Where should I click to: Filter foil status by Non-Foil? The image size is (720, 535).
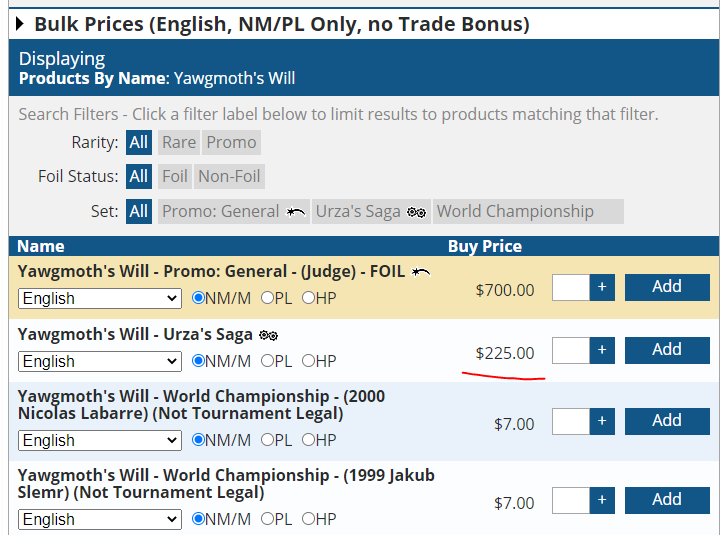pos(229,177)
